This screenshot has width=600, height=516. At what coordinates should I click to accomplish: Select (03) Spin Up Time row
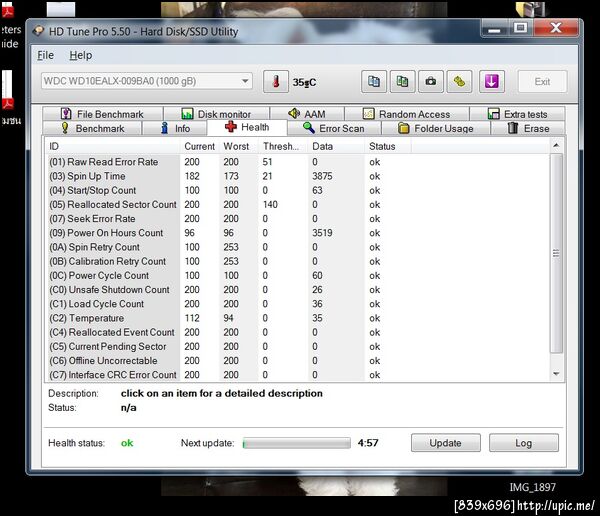[x=298, y=176]
